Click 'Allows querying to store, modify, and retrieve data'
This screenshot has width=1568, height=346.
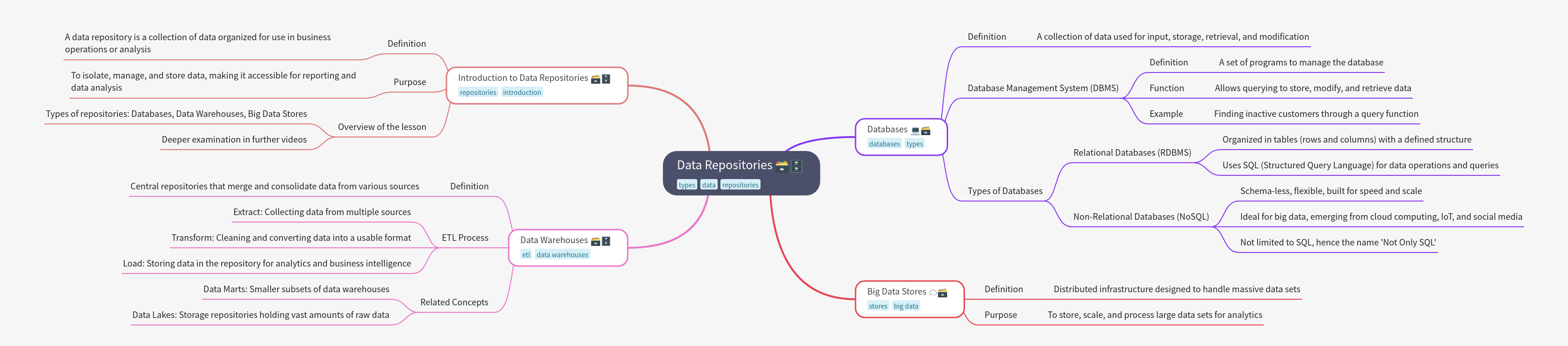(1313, 88)
